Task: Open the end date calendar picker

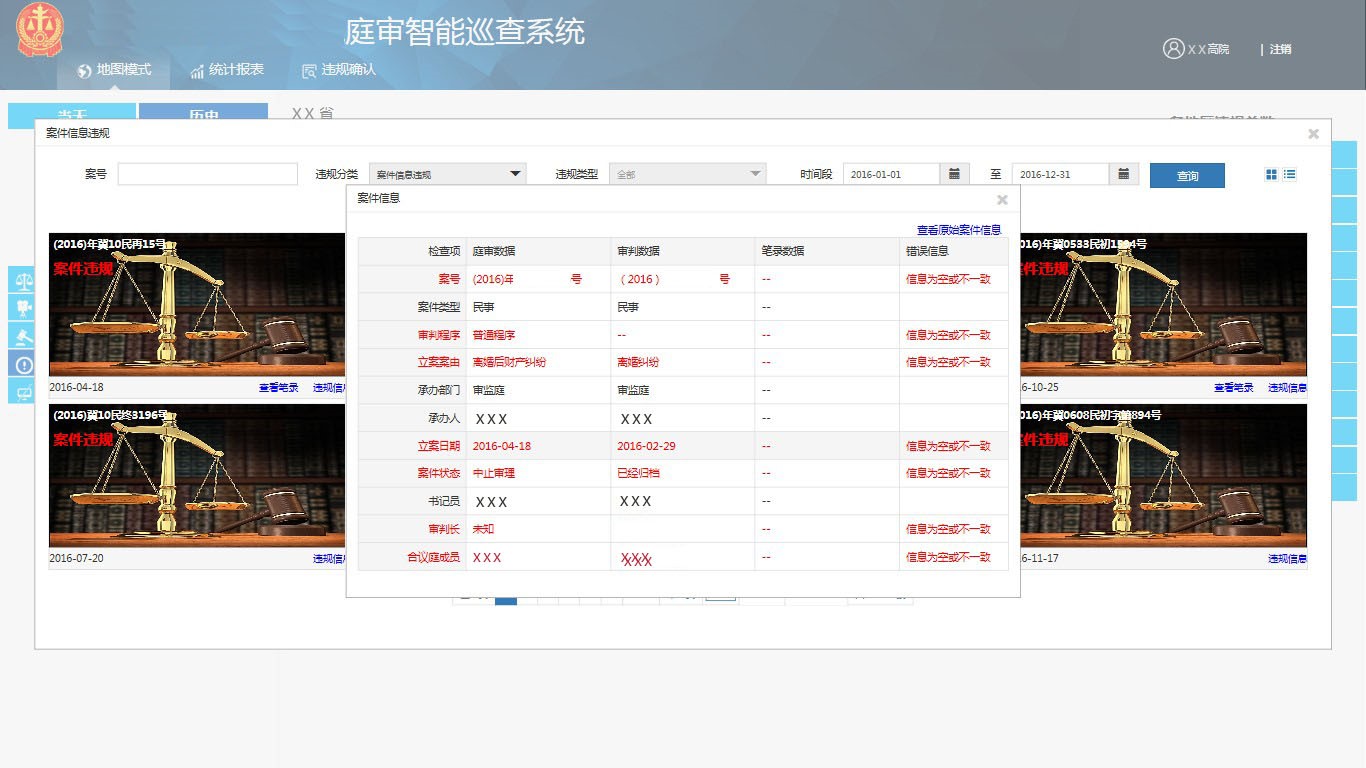Action: [x=1123, y=174]
